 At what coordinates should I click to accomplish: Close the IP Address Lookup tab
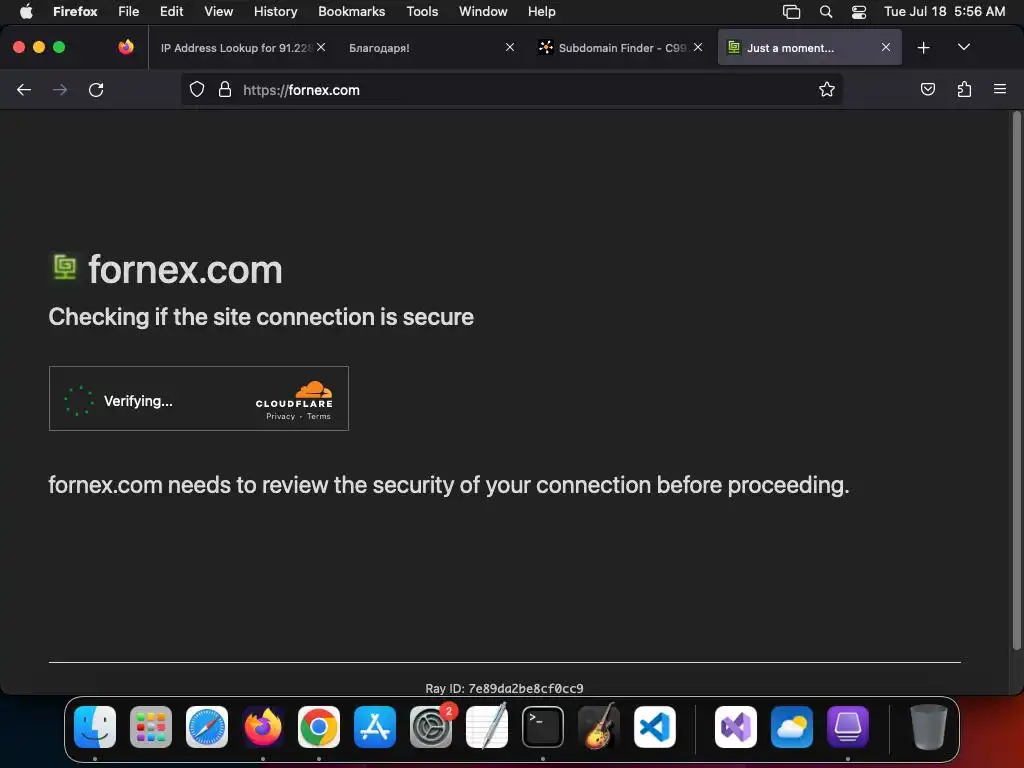[x=321, y=47]
